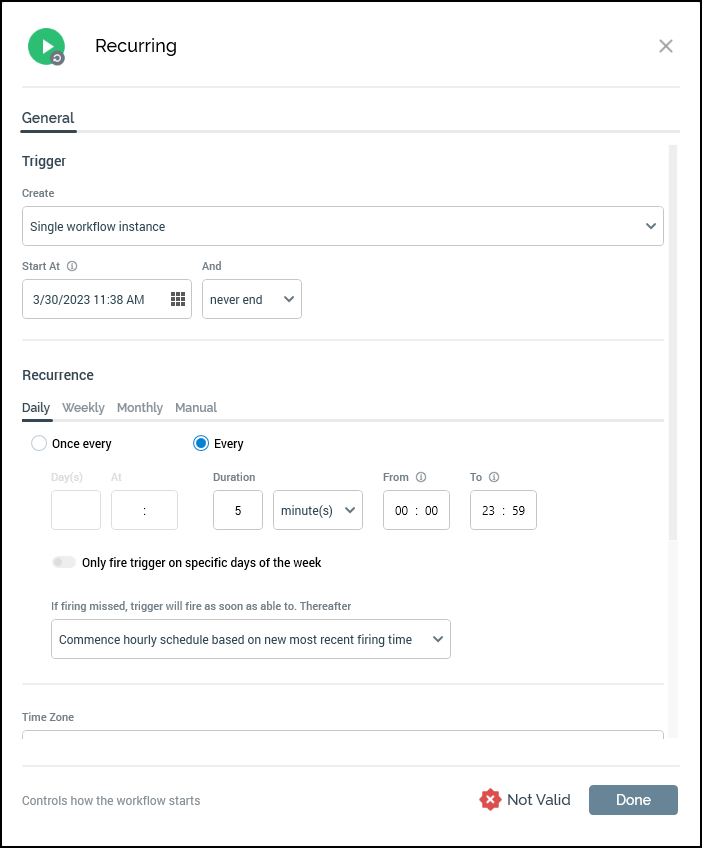Image resolution: width=702 pixels, height=848 pixels.
Task: Switch to the Weekly recurrence tab
Action: click(x=83, y=407)
